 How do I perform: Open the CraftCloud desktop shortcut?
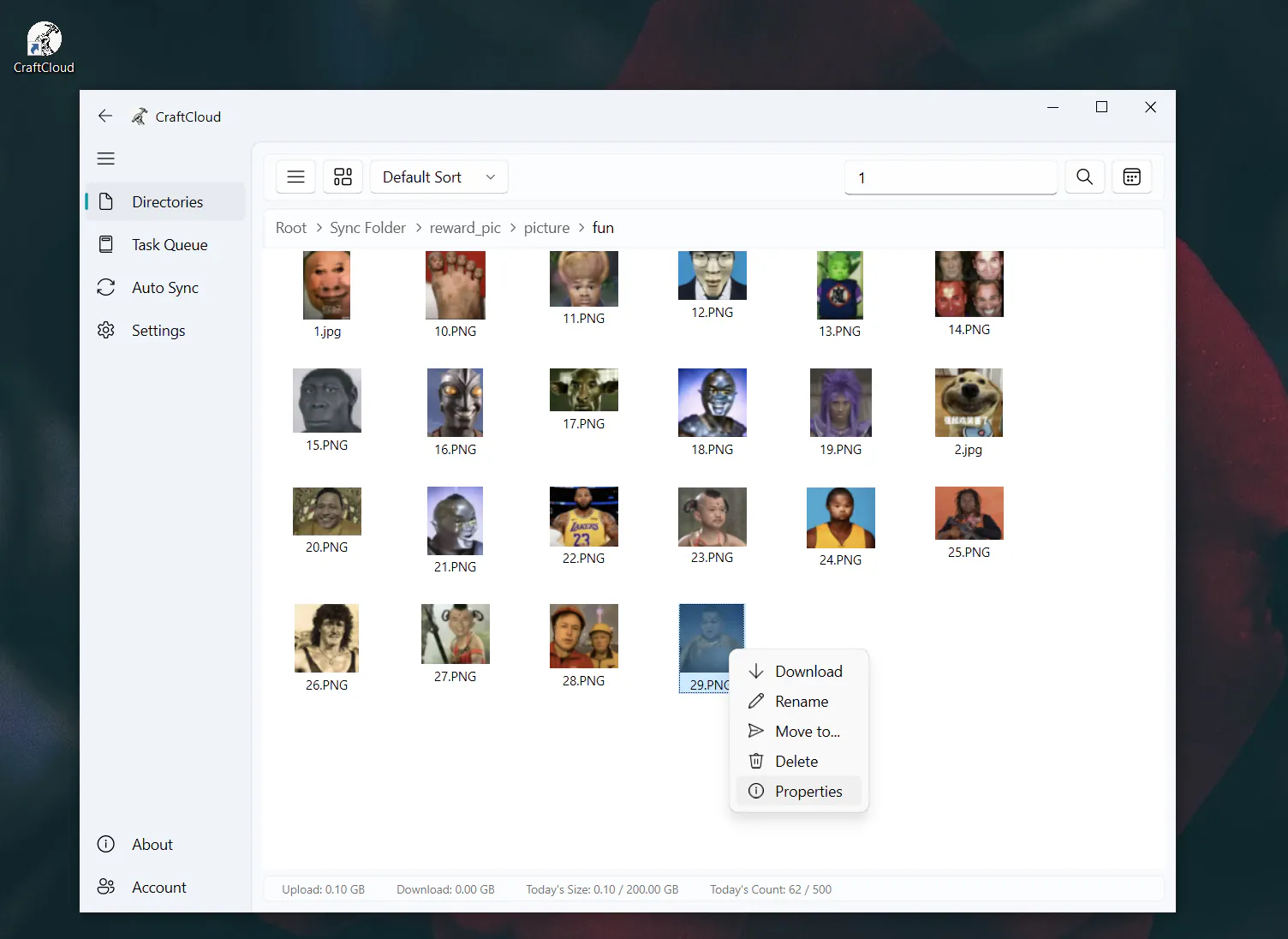tap(44, 48)
